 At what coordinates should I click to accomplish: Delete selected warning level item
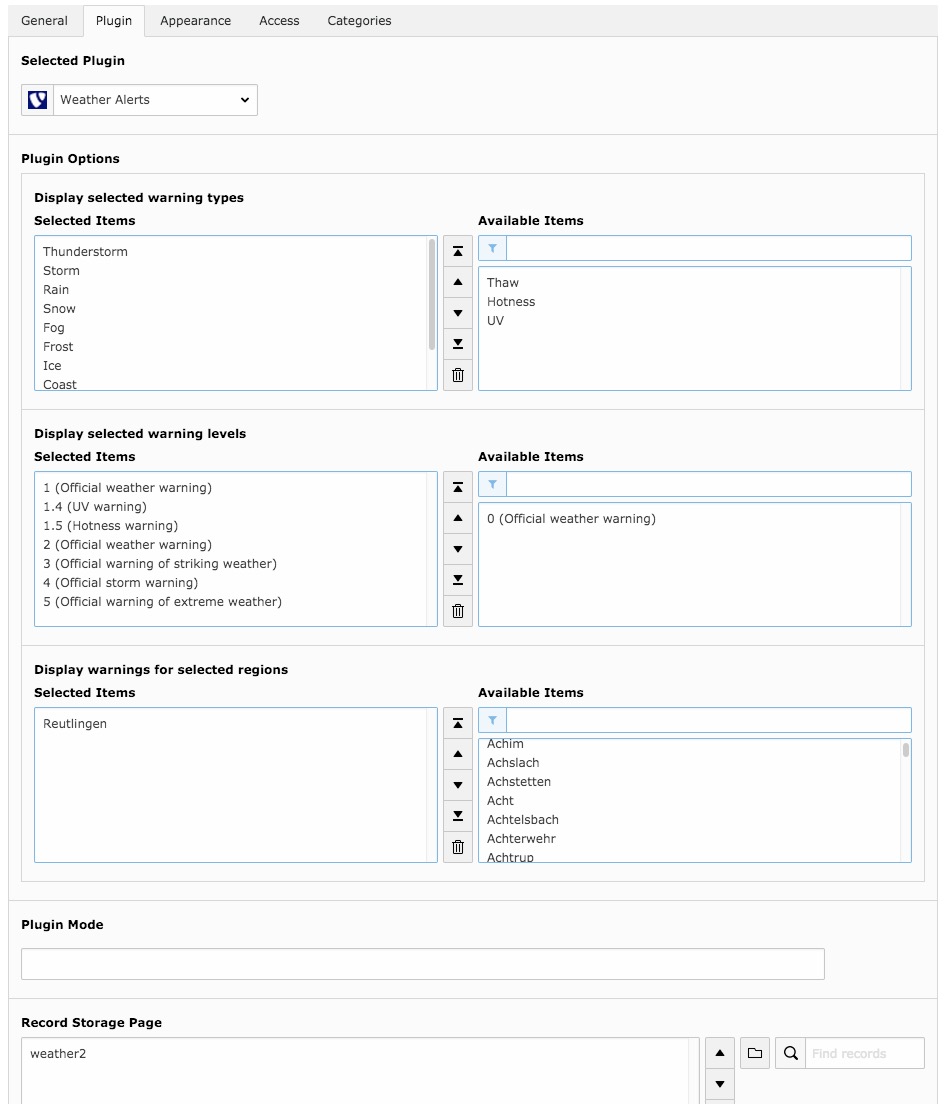[458, 611]
